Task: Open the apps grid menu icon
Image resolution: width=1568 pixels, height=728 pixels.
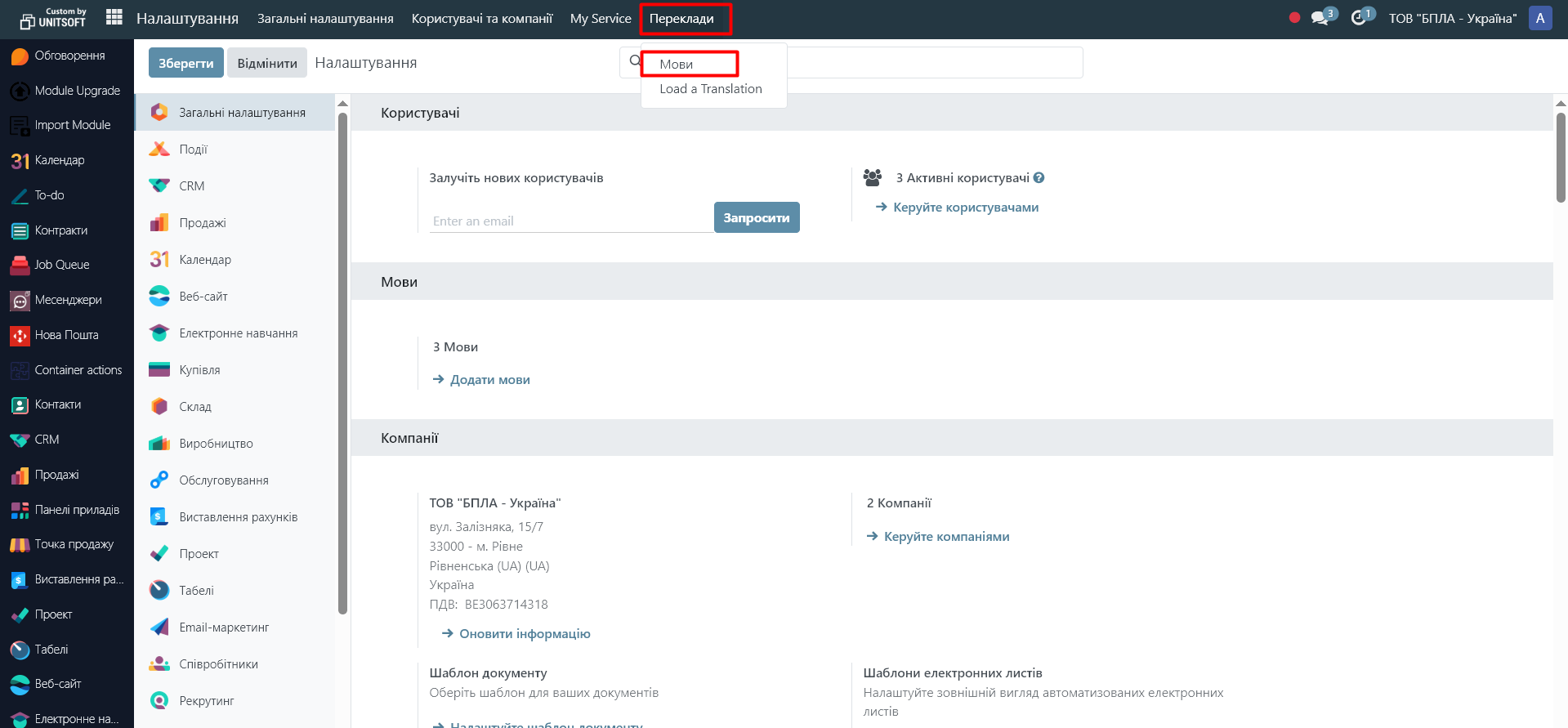Action: [x=114, y=17]
